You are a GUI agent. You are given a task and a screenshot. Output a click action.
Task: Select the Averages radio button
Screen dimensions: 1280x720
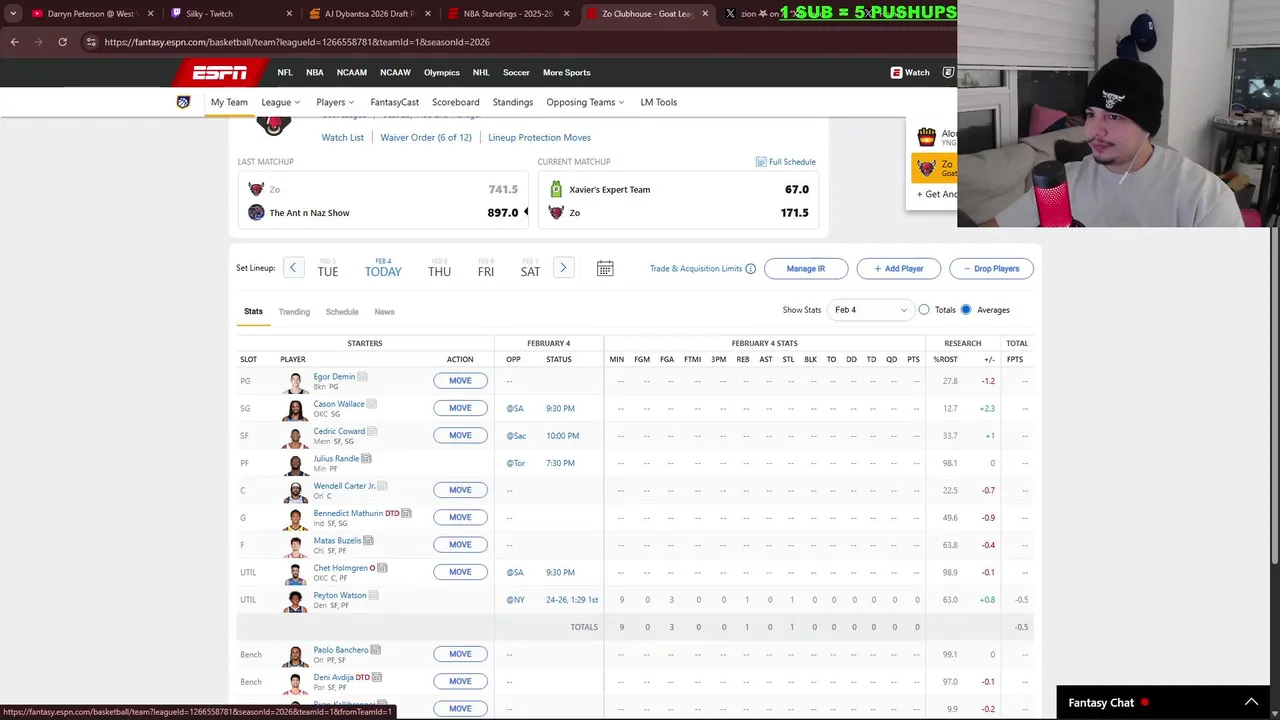point(966,310)
